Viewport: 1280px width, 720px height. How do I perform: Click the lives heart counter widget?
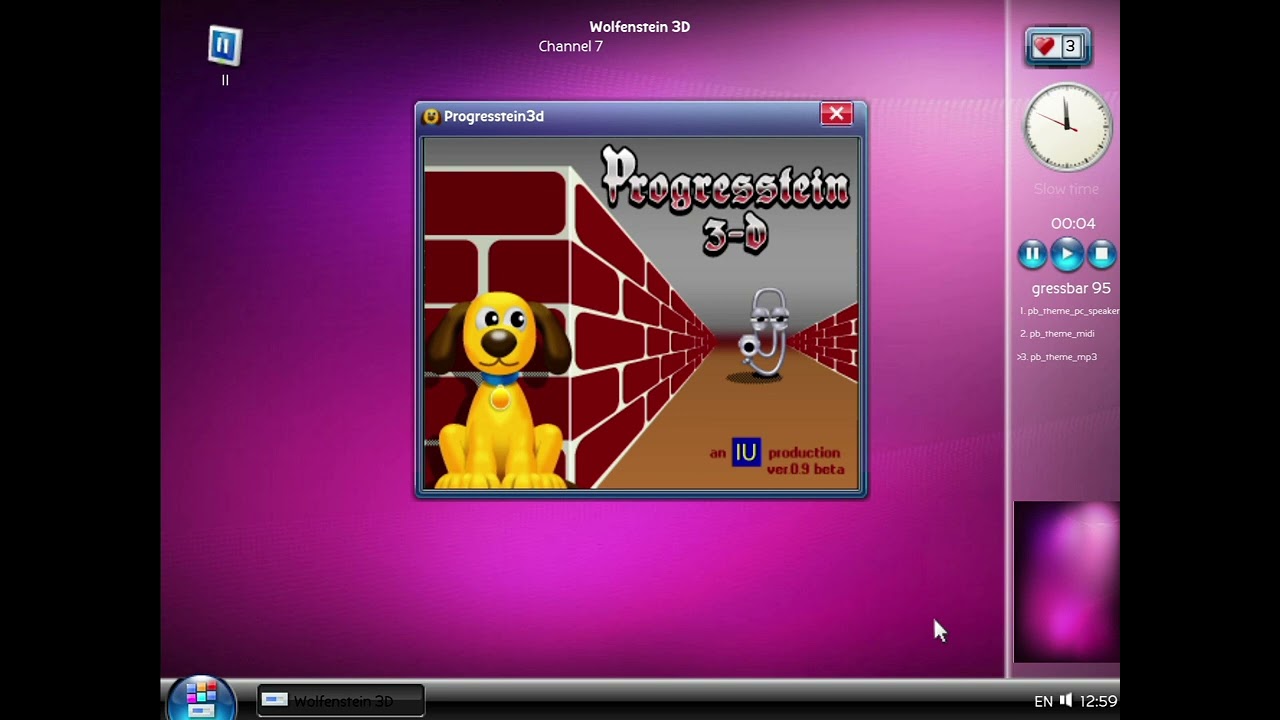point(1058,46)
